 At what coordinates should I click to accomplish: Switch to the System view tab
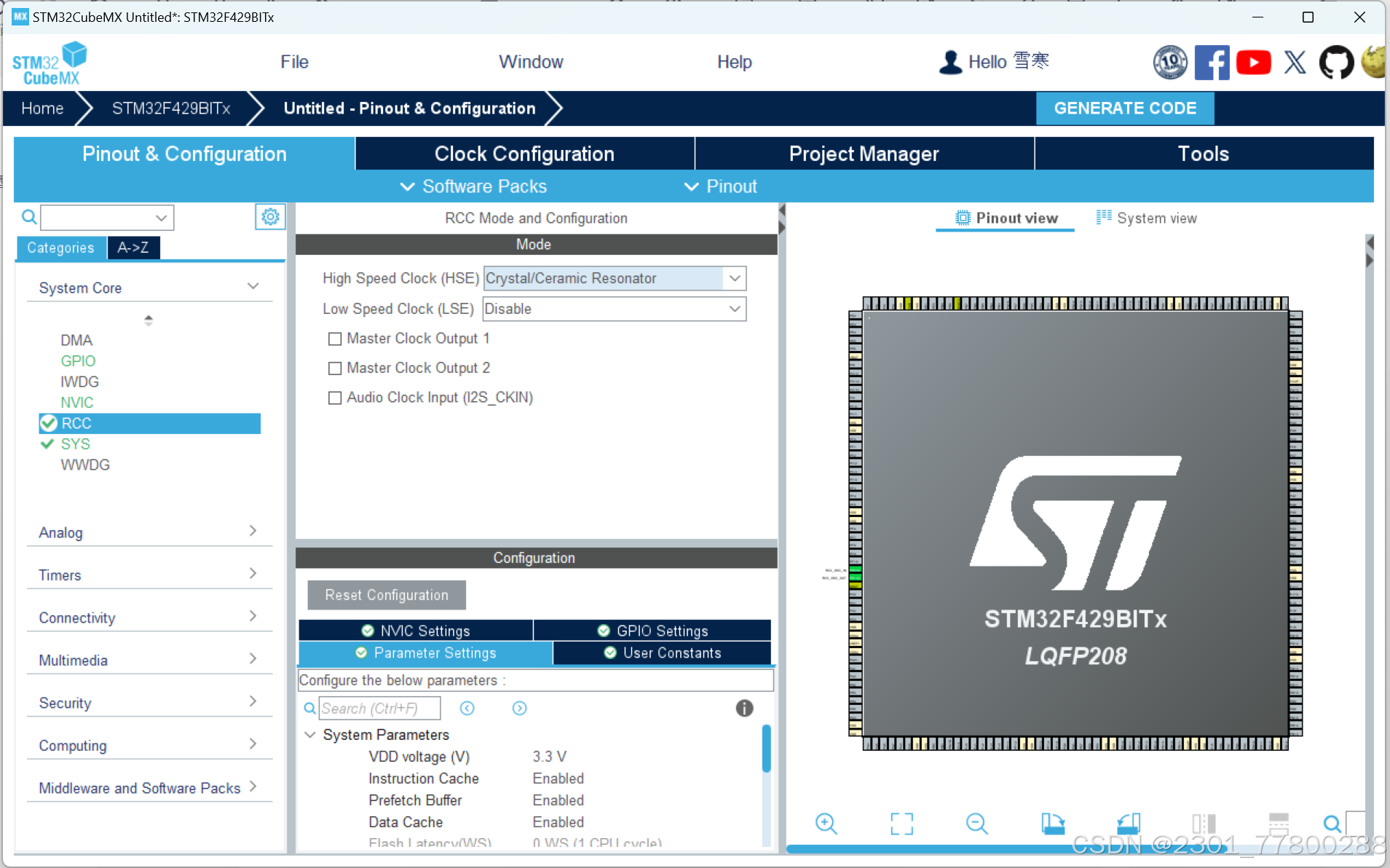pos(1147,218)
